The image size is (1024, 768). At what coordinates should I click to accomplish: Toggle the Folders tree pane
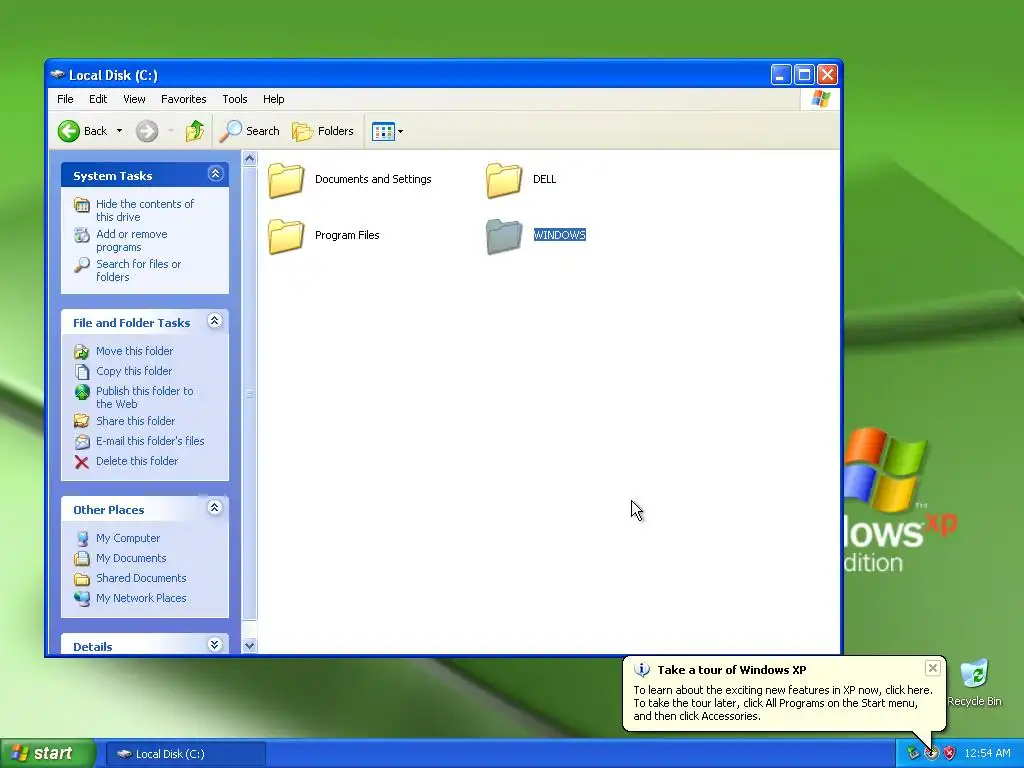click(323, 131)
